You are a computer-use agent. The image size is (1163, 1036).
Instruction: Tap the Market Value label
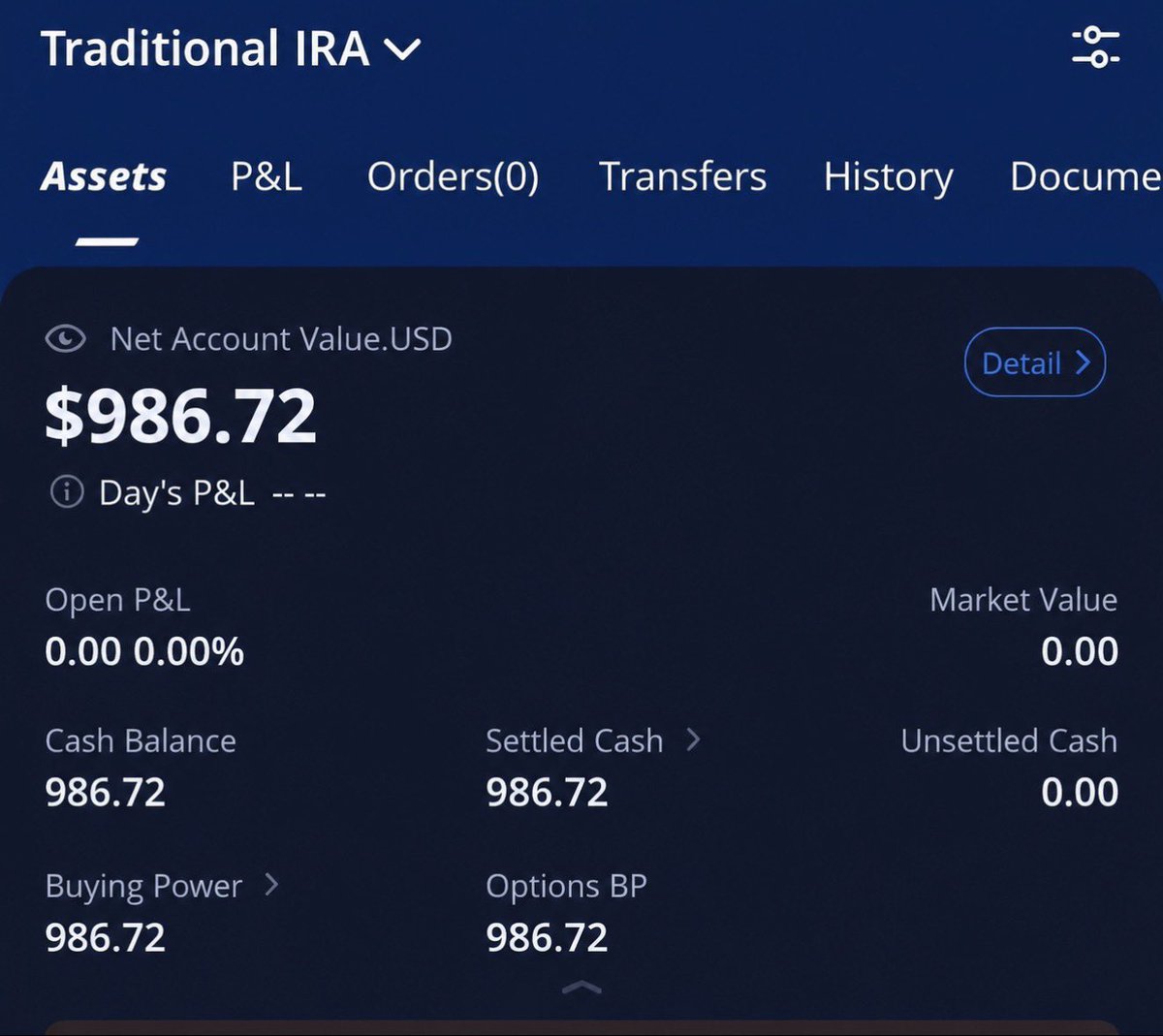pyautogui.click(x=1023, y=600)
